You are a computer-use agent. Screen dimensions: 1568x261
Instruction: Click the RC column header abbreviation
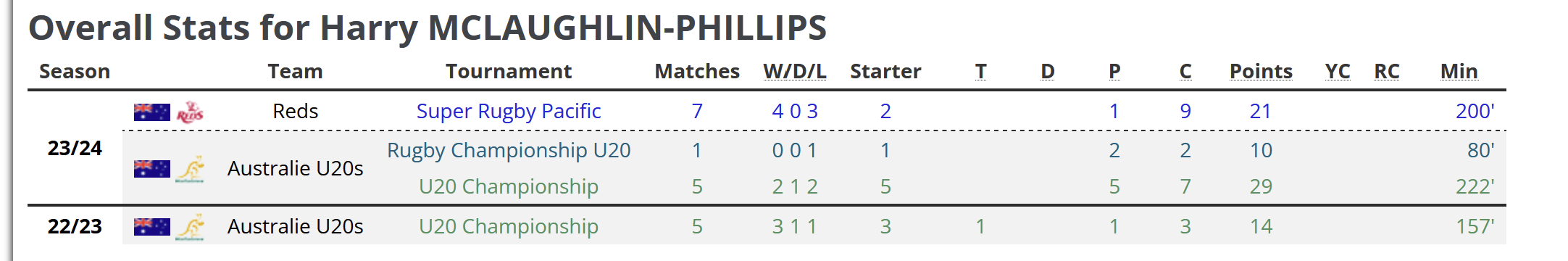point(1387,71)
